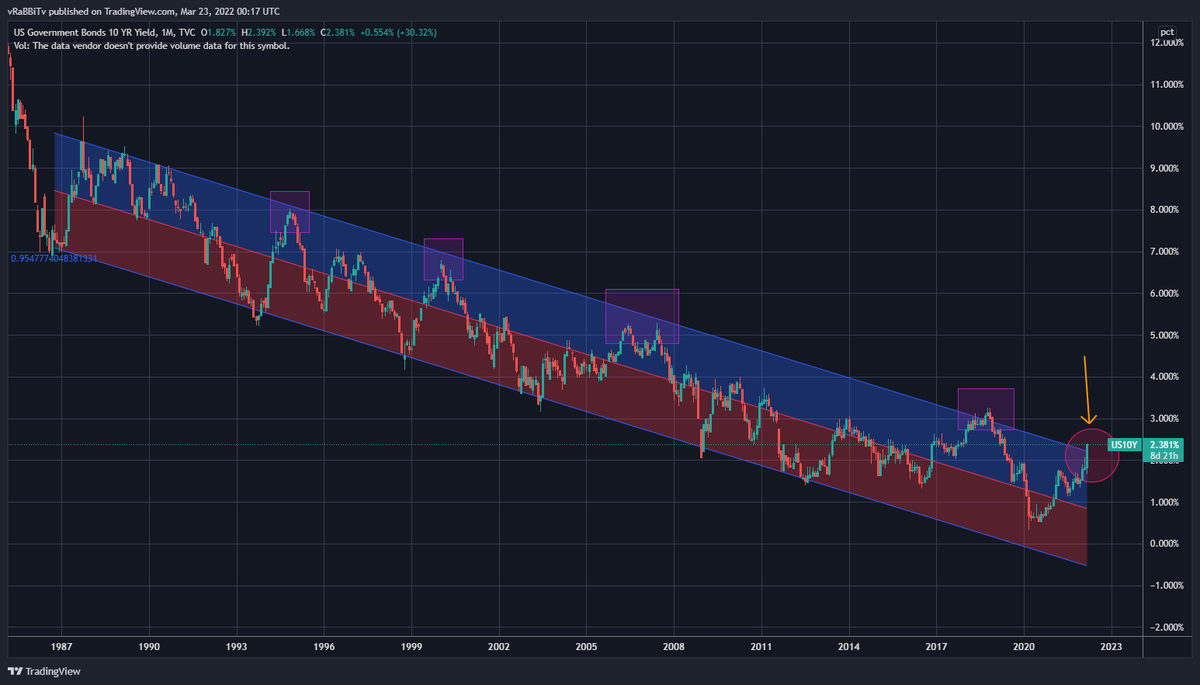The height and width of the screenshot is (685, 1200).
Task: Click the 1987 time axis label
Action: [x=62, y=648]
